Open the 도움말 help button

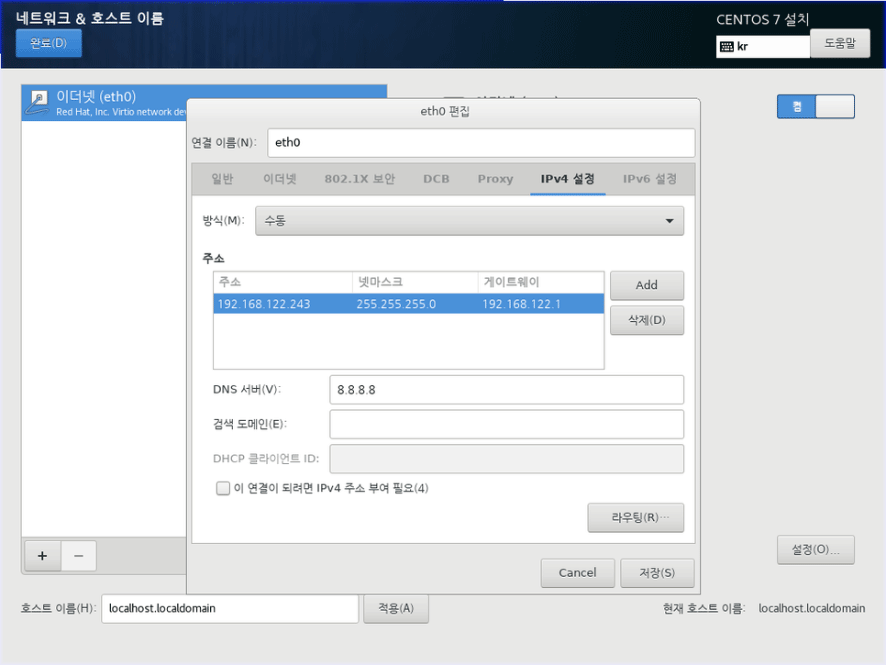(x=840, y=44)
